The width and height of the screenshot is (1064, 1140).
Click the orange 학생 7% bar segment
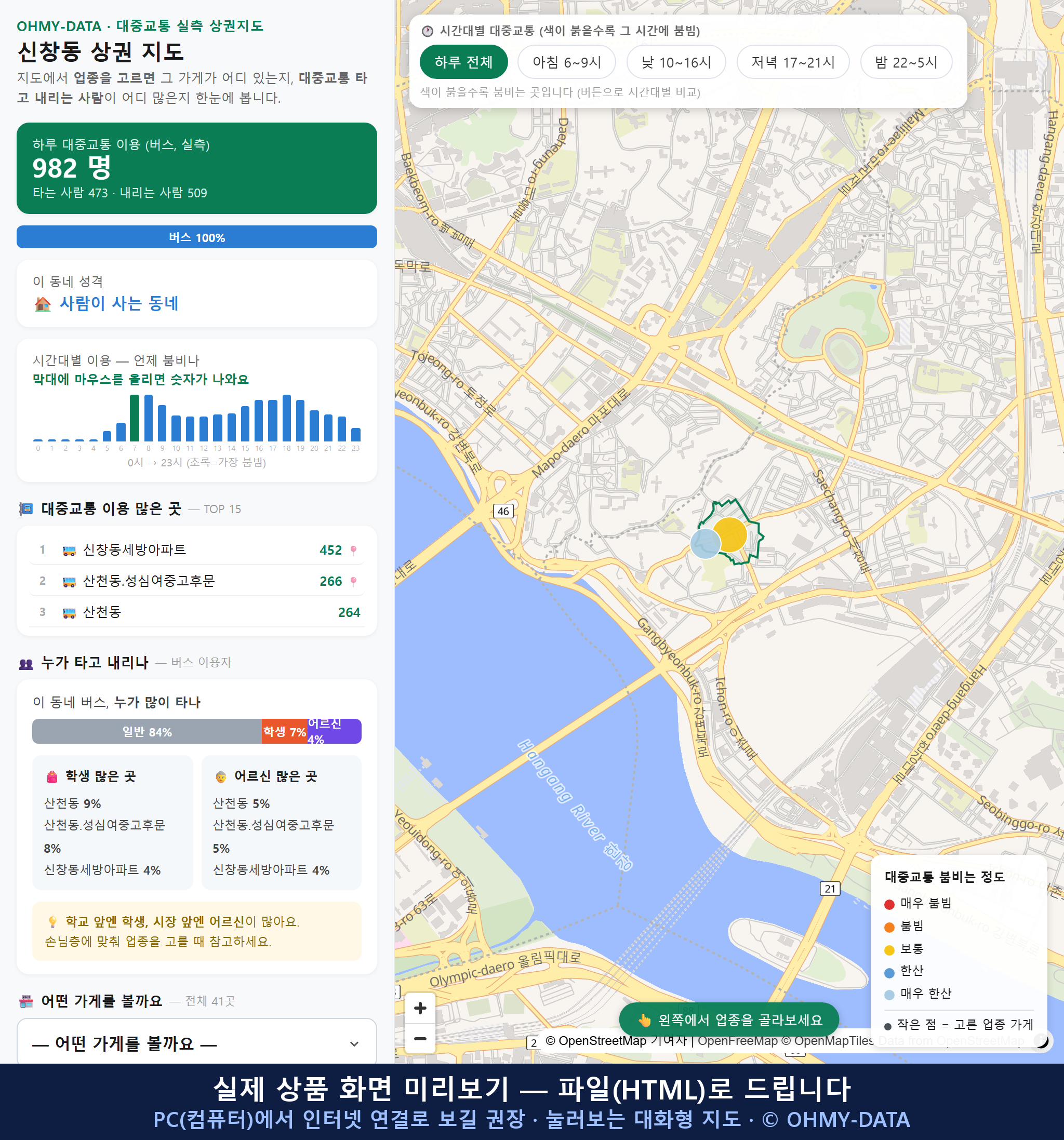285,732
